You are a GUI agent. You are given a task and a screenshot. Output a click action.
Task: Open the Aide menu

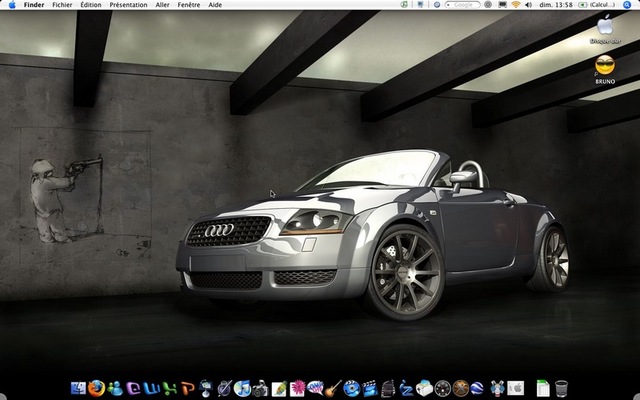coord(215,5)
